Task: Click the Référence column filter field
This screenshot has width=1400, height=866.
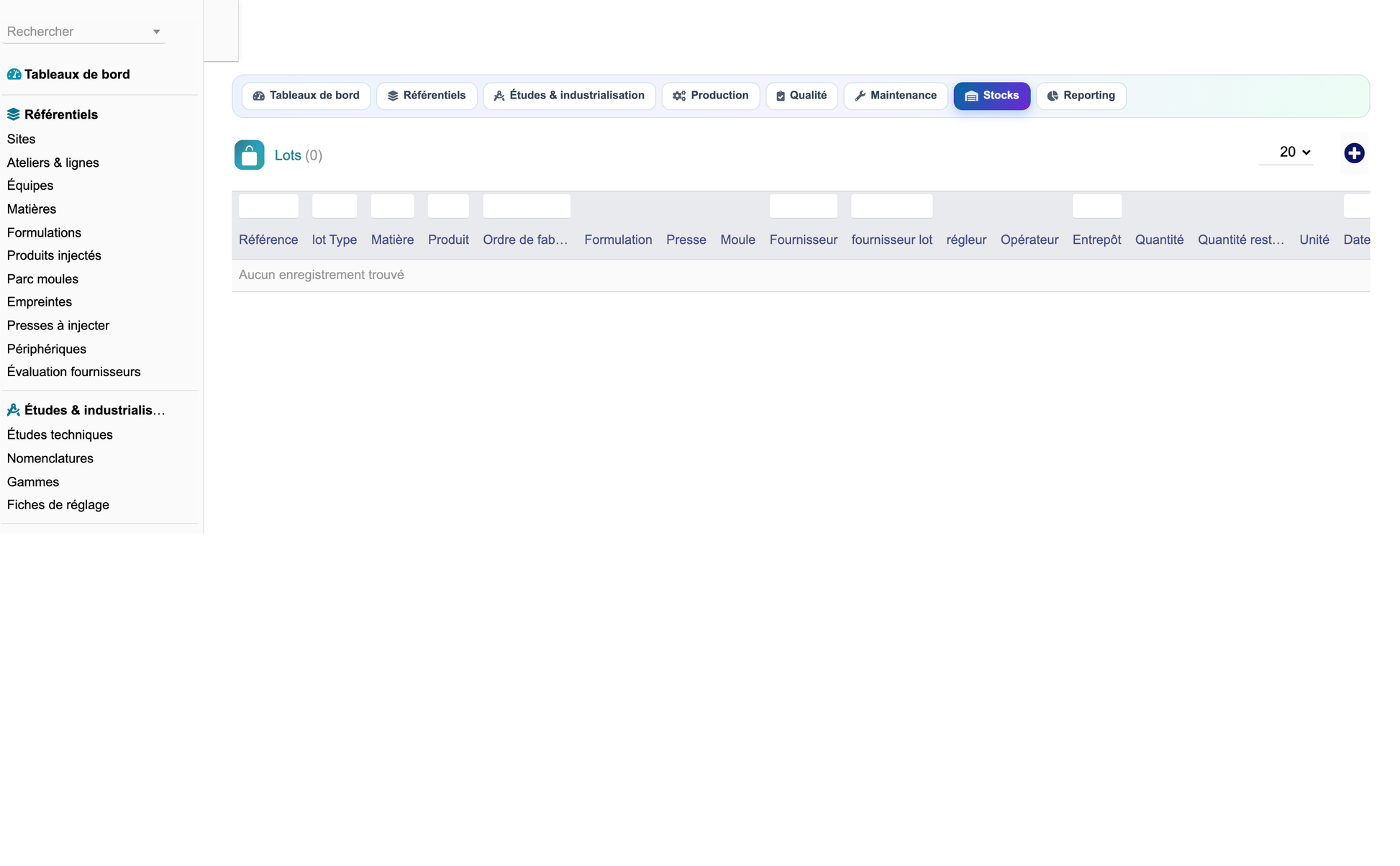Action: (x=268, y=206)
